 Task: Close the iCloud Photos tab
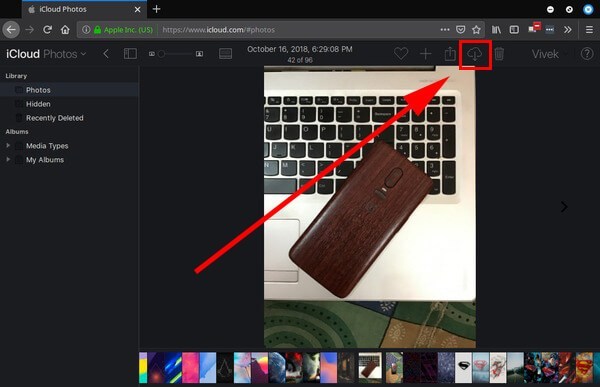[x=137, y=9]
